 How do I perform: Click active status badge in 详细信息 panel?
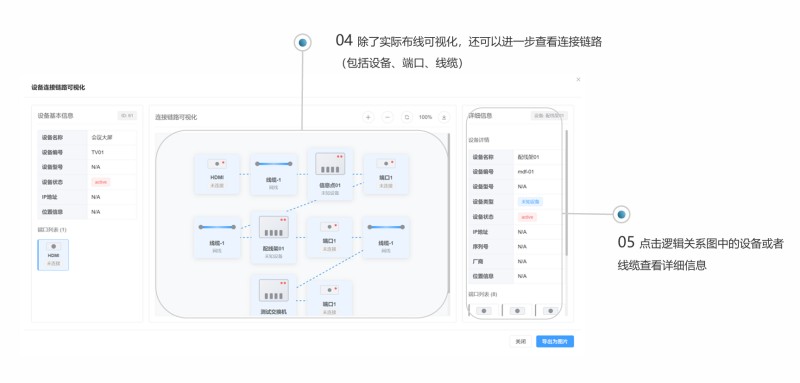528,217
